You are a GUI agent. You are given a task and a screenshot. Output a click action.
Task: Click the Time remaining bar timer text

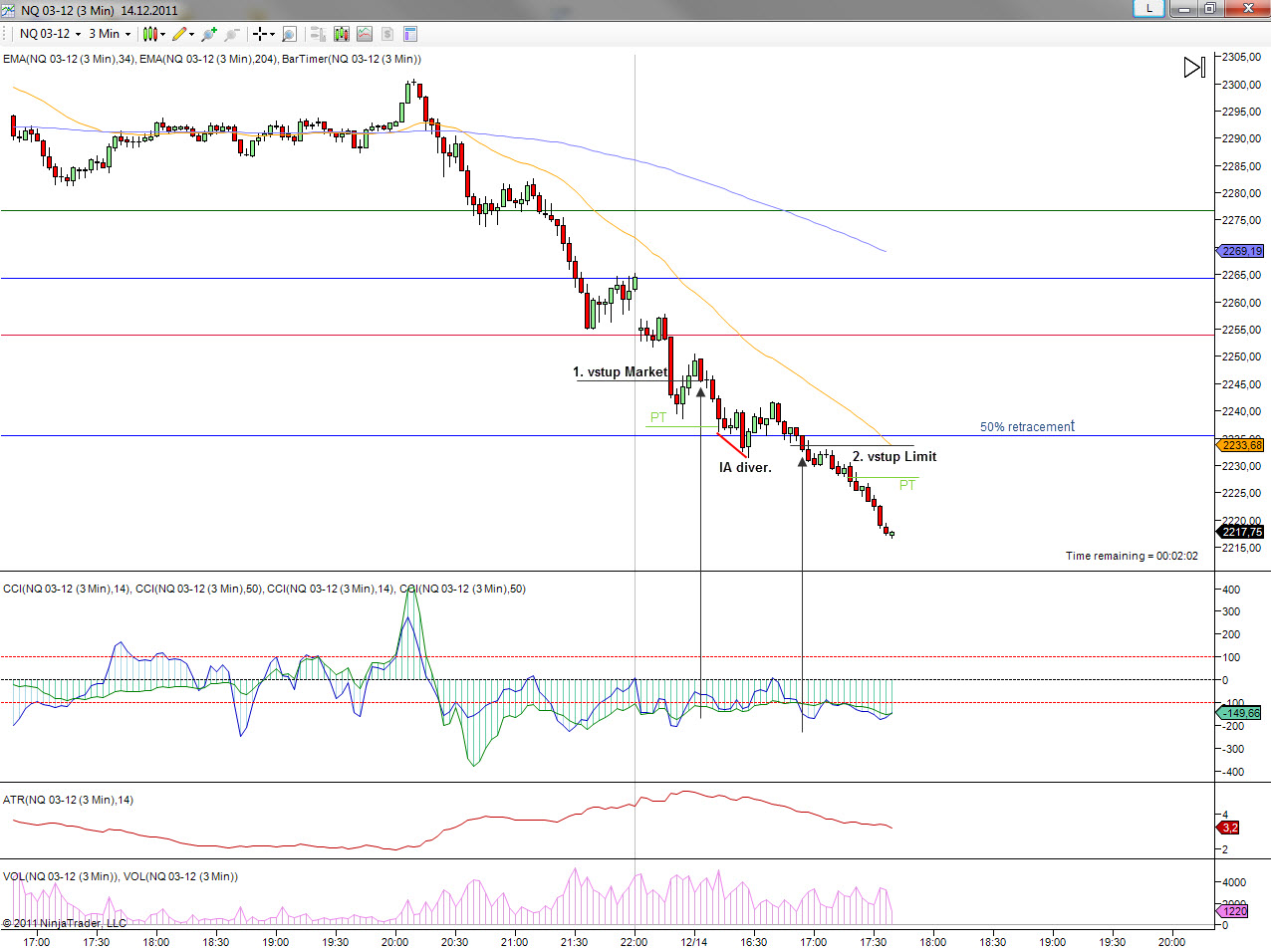point(1132,556)
